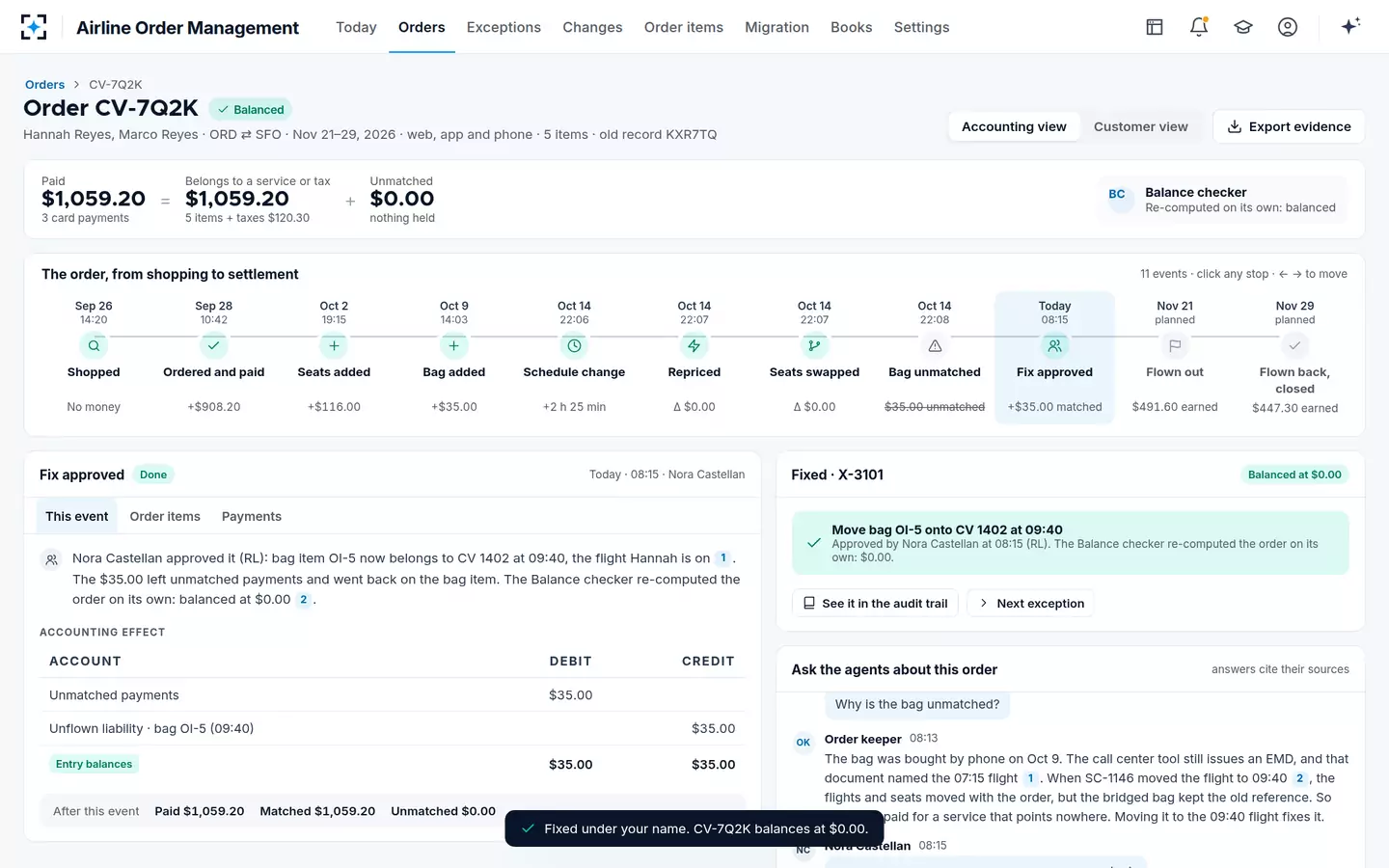Open the AI sparkle assistant icon

1350,26
